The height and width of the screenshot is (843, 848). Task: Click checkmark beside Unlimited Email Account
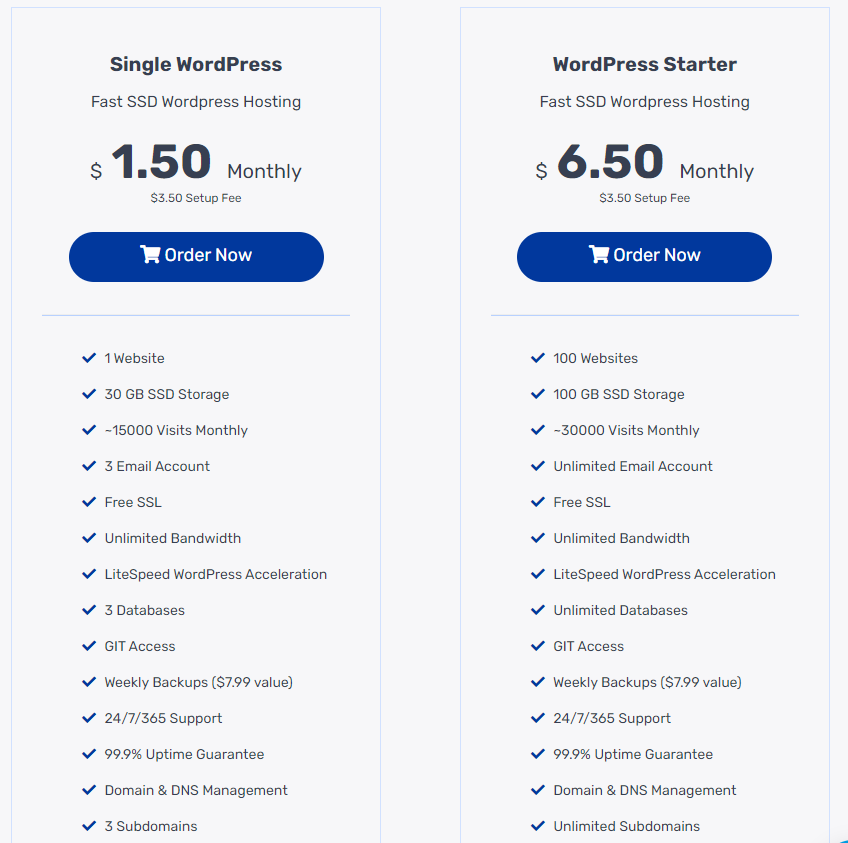538,466
